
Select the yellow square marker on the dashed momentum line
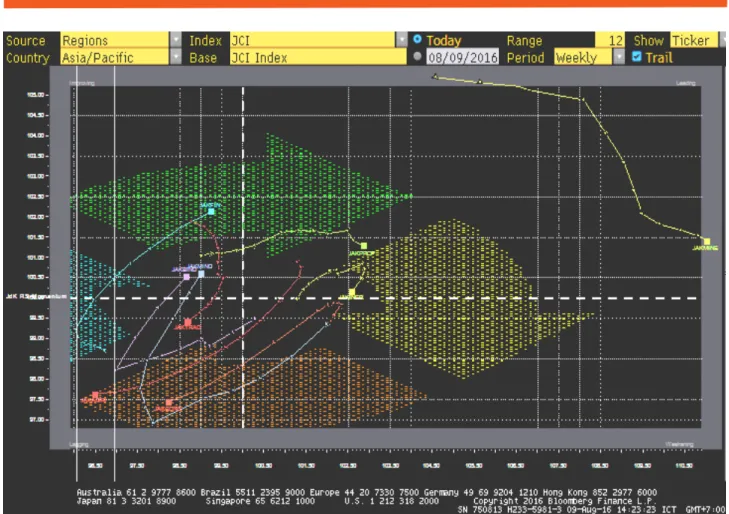[x=352, y=292]
